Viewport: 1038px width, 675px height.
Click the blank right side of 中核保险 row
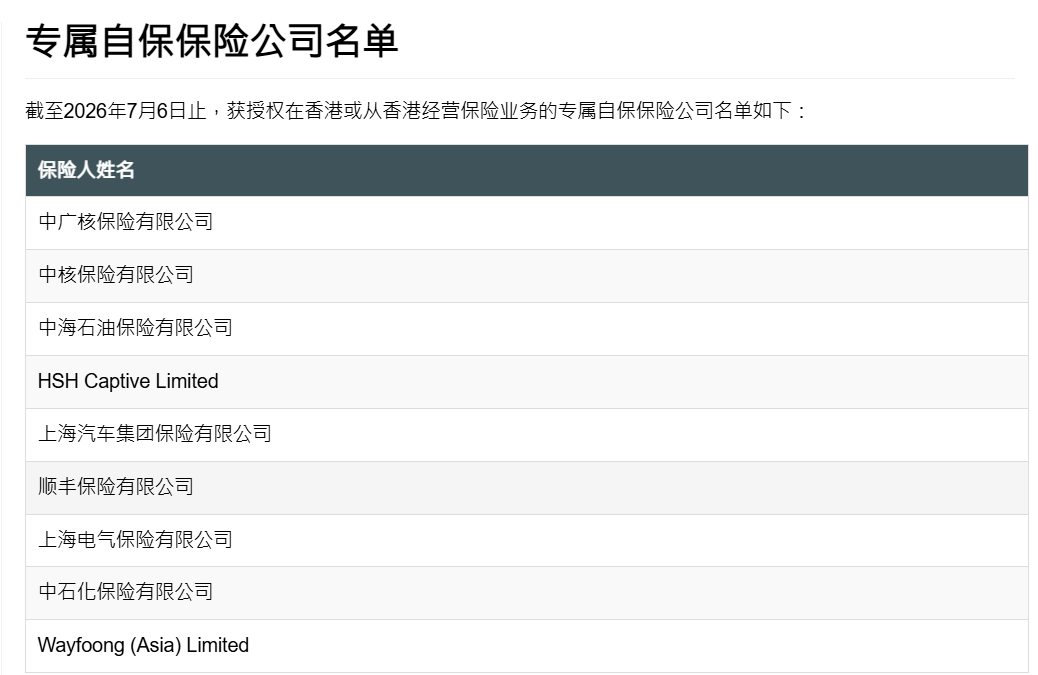609,275
